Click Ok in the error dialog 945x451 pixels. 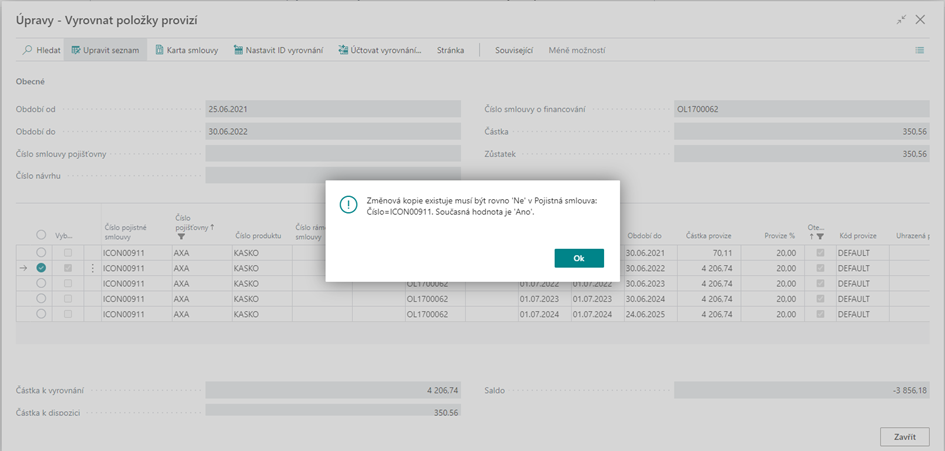click(x=579, y=258)
